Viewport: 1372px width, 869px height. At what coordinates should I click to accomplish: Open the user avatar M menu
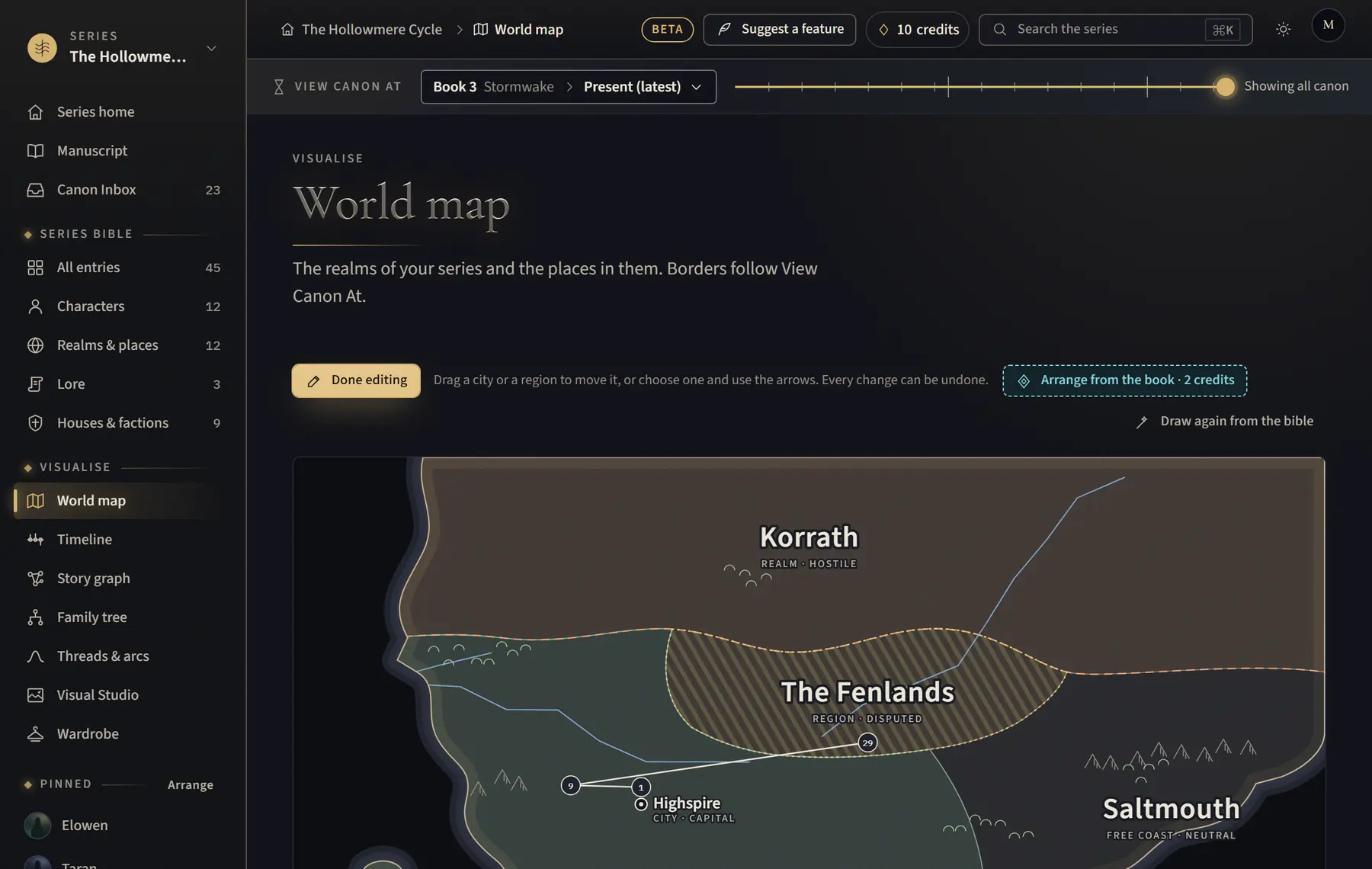click(1329, 25)
